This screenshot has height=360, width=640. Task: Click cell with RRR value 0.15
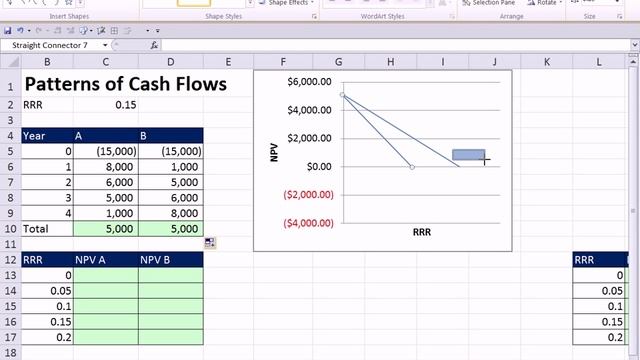pos(106,105)
